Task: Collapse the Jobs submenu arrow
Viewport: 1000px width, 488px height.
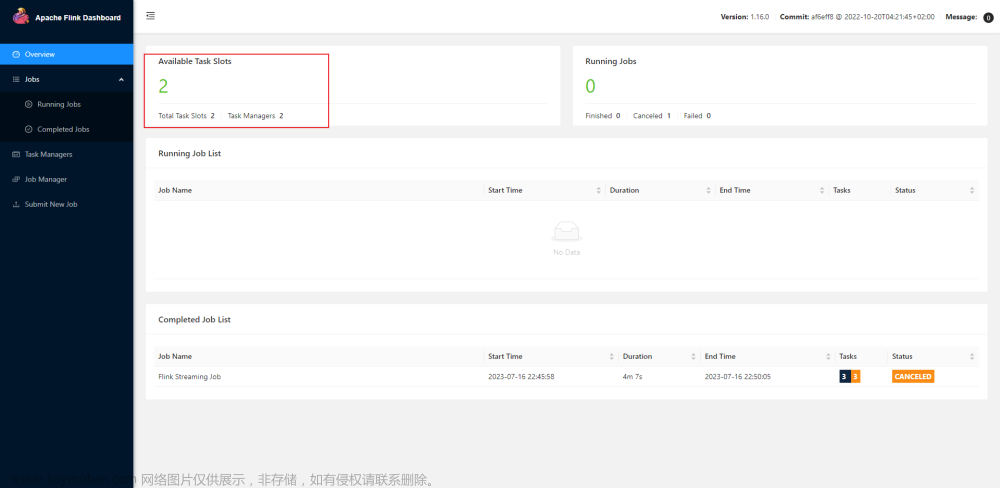Action: point(121,80)
